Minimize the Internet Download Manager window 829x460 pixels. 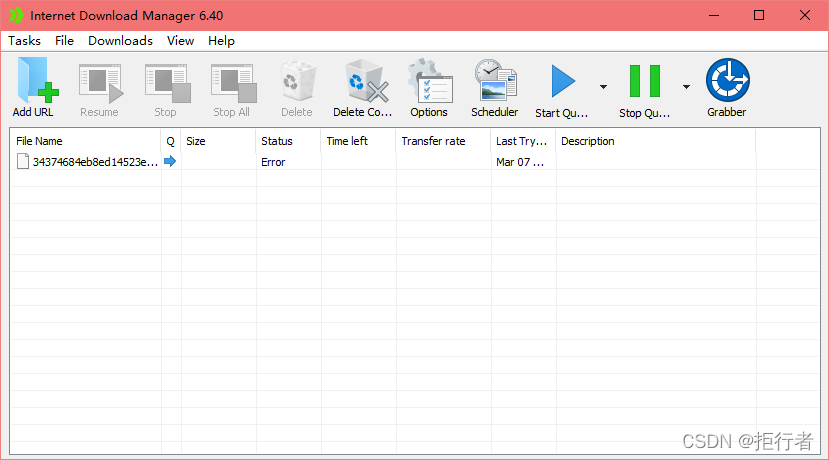pyautogui.click(x=714, y=15)
